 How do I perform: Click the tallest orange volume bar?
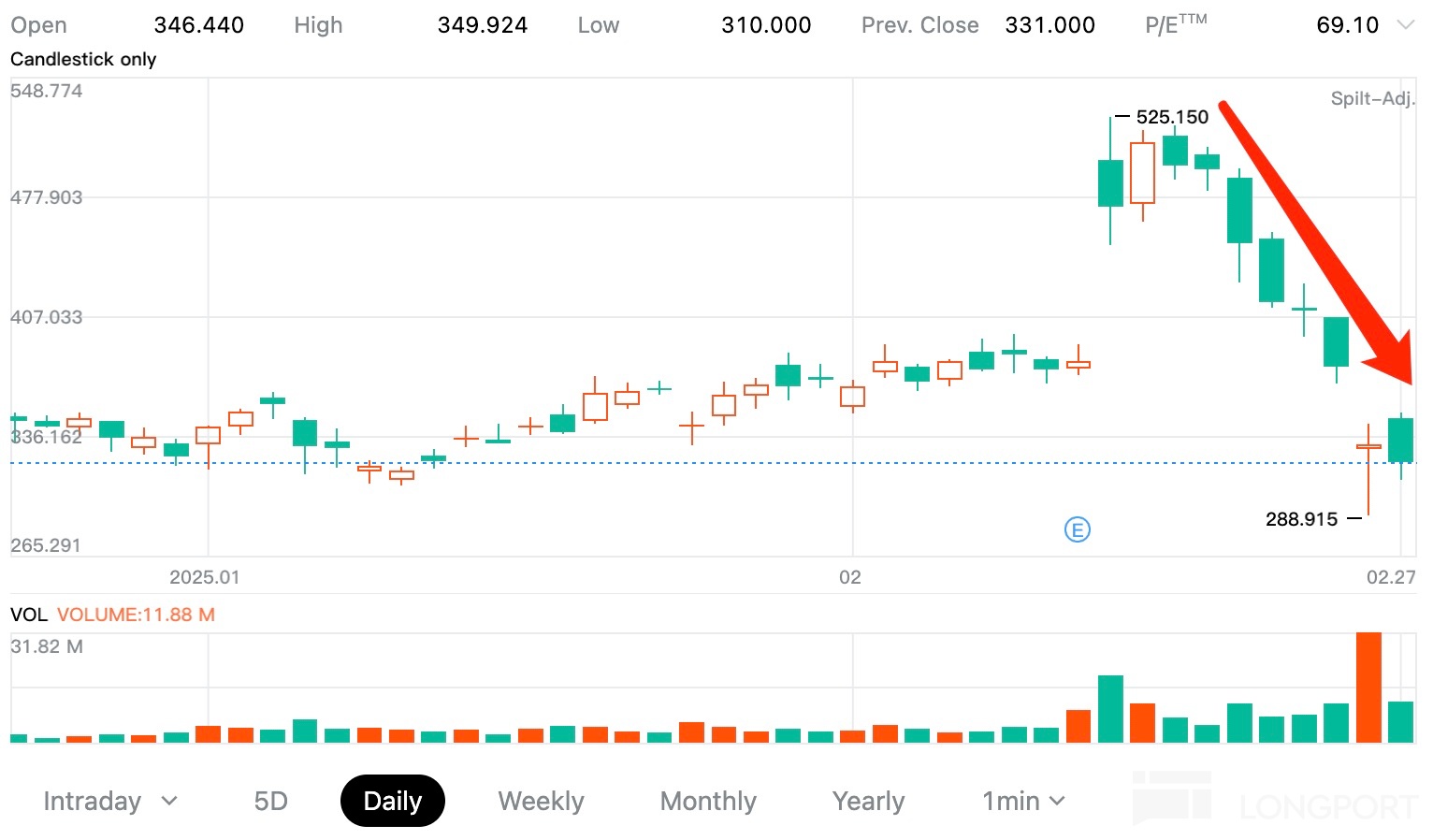(1368, 688)
